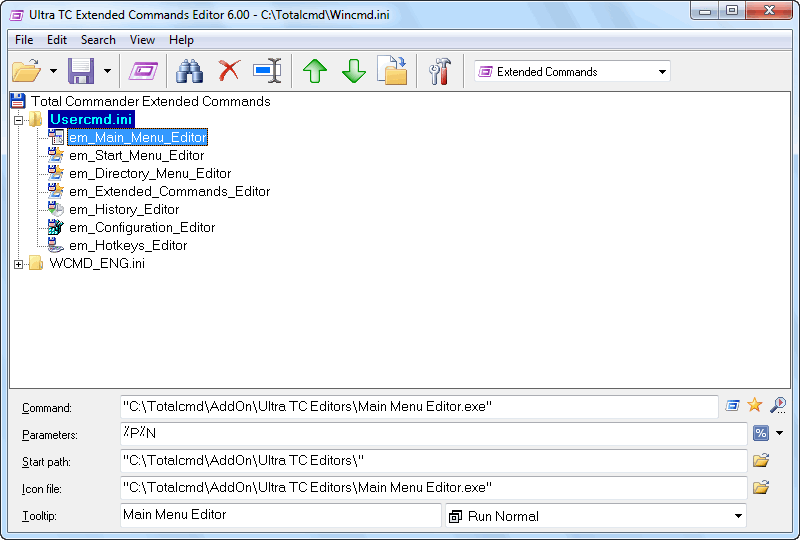Viewport: 800px width, 540px height.
Task: Click into the Tooltip input field
Action: pyautogui.click(x=281, y=515)
